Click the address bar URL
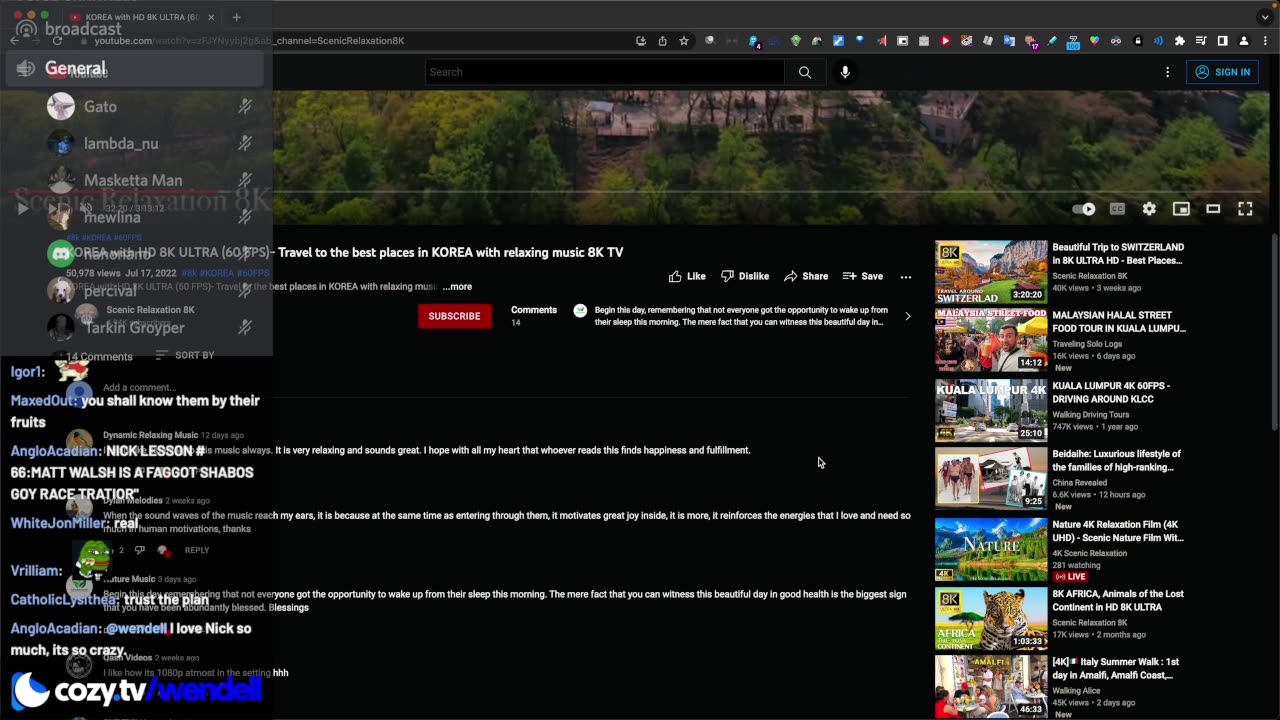The image size is (1280, 720). click(x=249, y=41)
